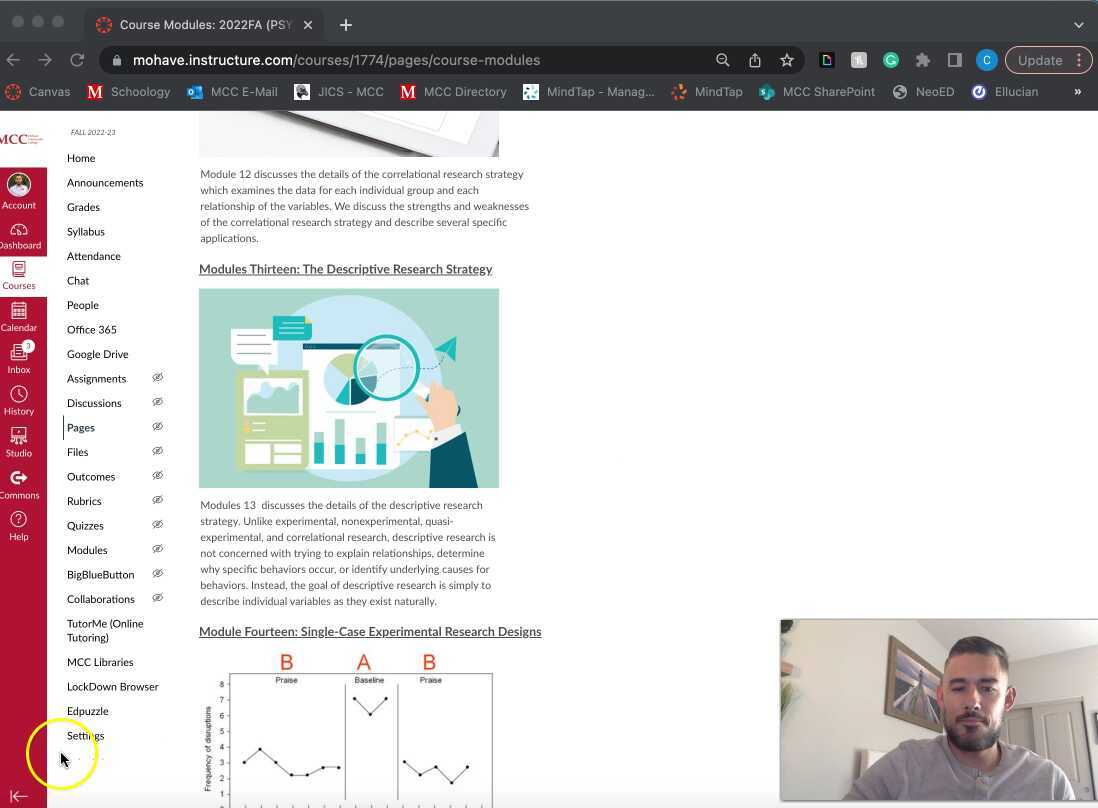Open the Canvas Dashboard from the sidebar
This screenshot has height=808, width=1098.
19,233
